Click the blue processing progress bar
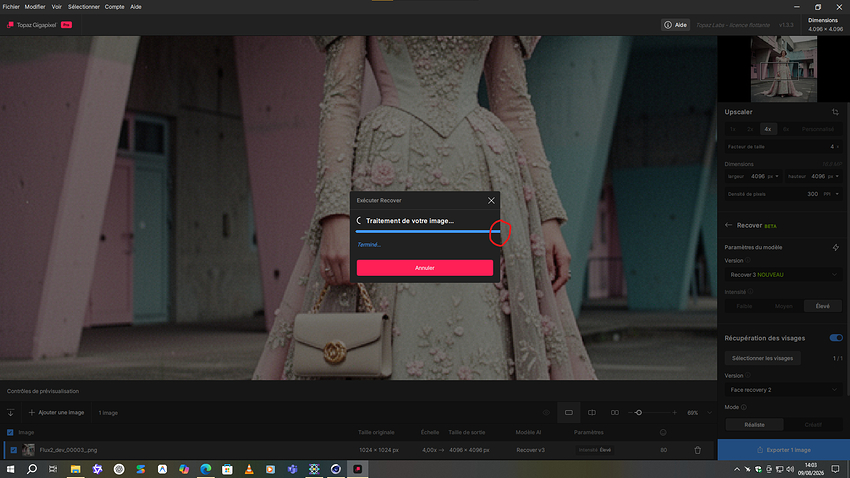This screenshot has width=850, height=478. coord(428,231)
